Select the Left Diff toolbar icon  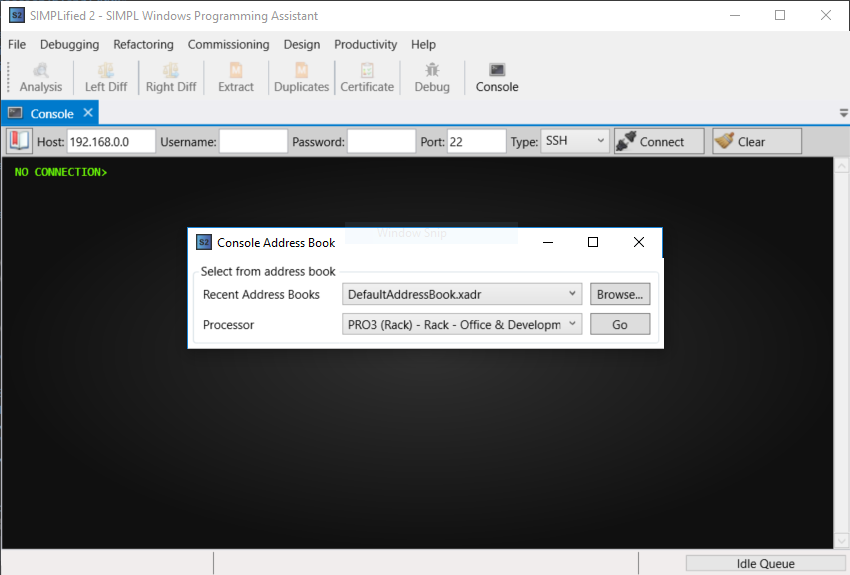click(x=106, y=78)
